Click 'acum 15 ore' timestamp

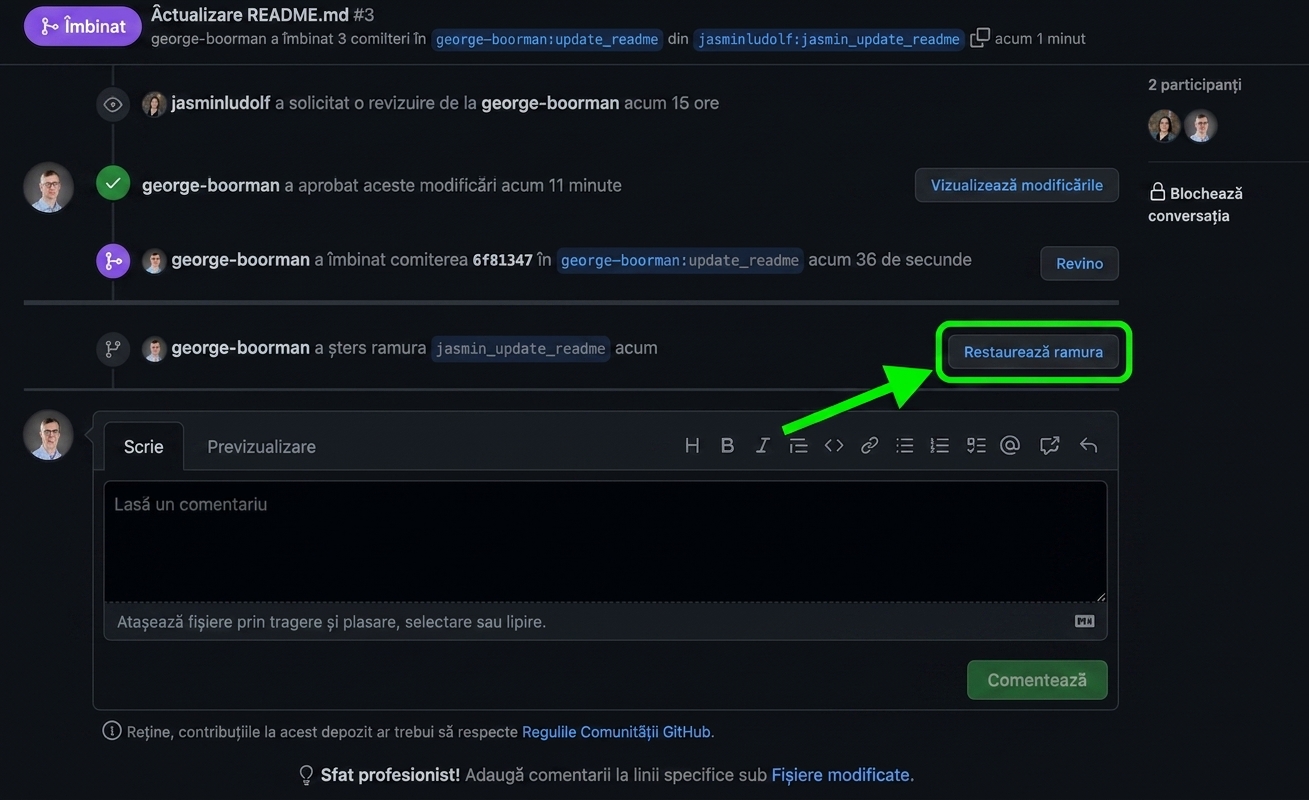tap(671, 103)
